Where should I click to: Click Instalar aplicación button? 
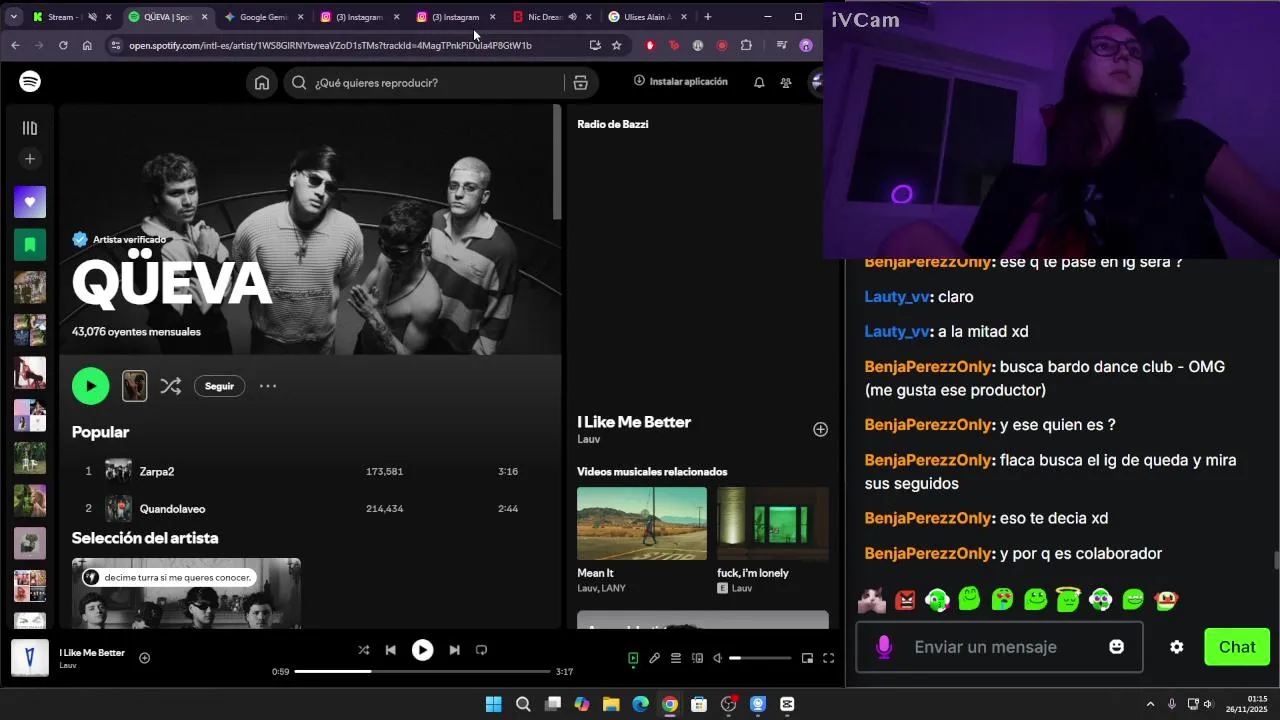click(x=681, y=81)
